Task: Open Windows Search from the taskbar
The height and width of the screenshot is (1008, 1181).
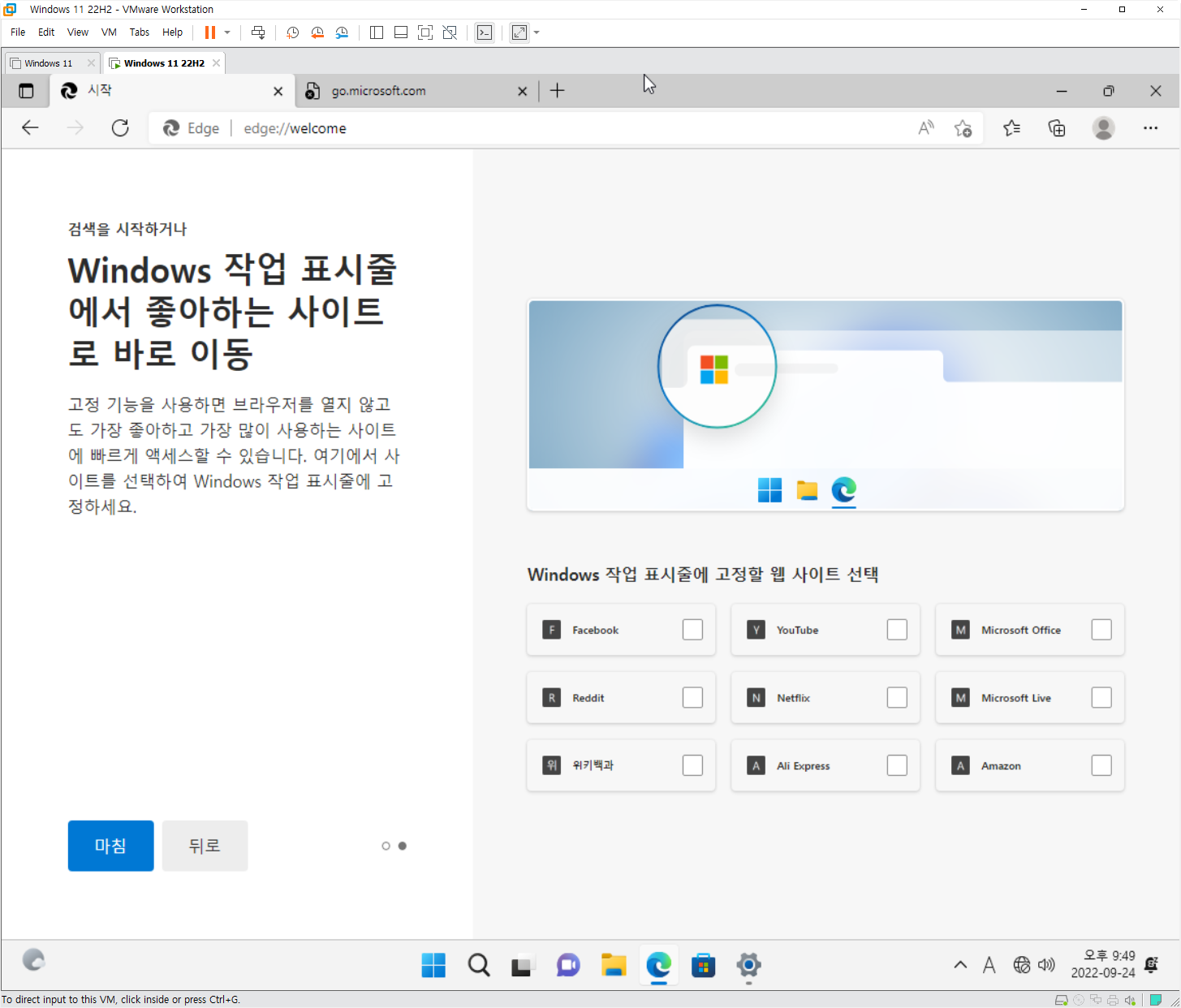Action: (479, 965)
